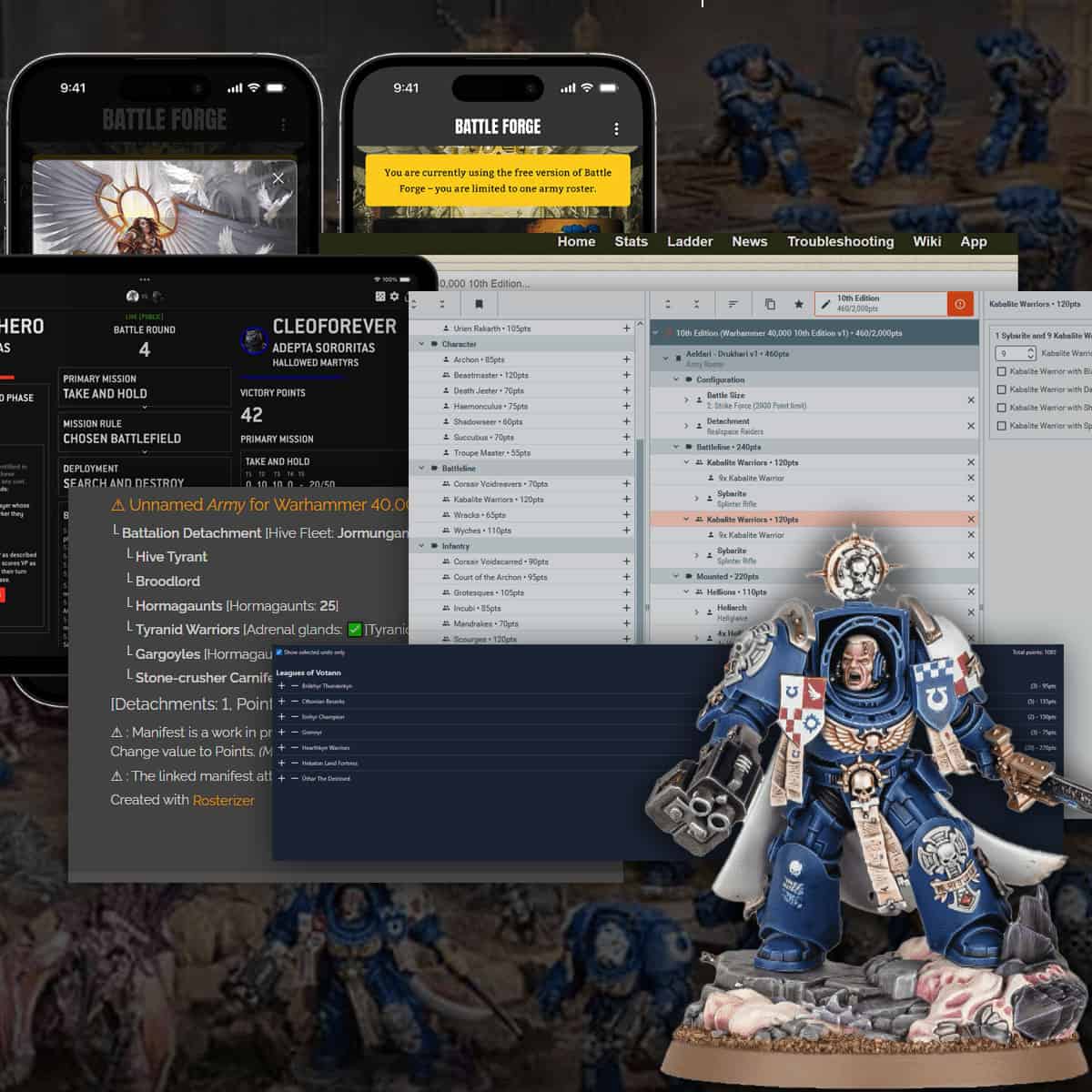Open the Home nav item
Screen dimensions: 1092x1092
tap(576, 241)
